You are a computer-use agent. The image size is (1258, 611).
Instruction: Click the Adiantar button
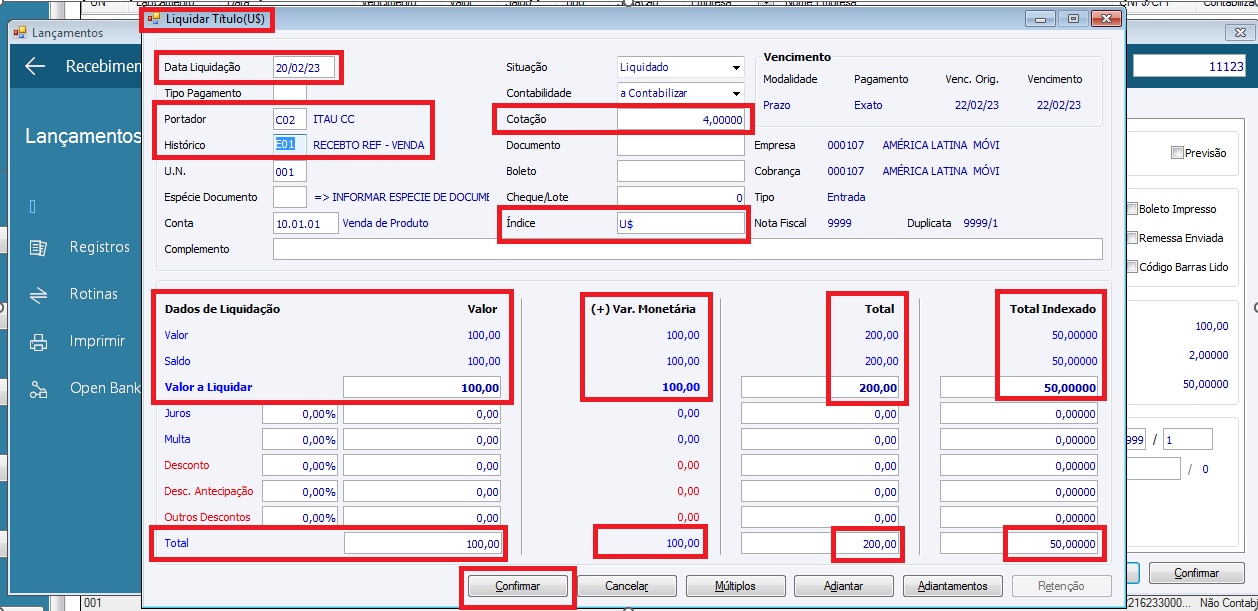click(844, 586)
